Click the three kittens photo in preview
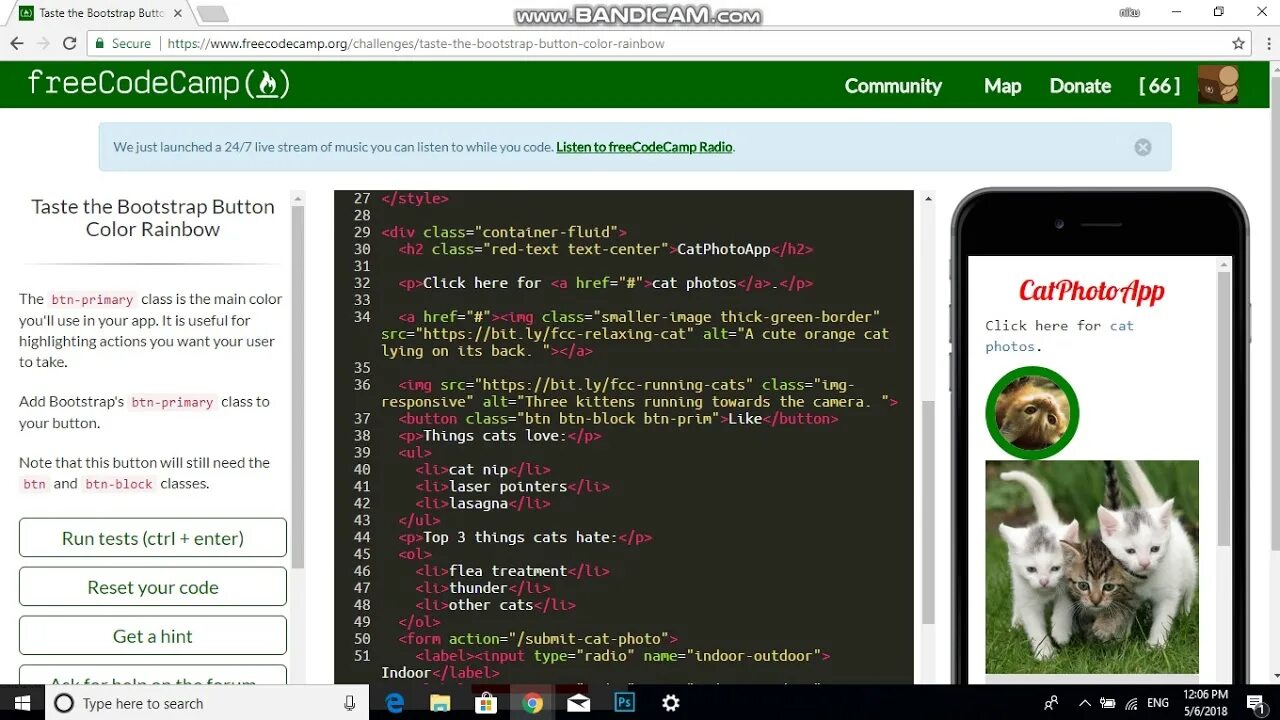 1092,567
